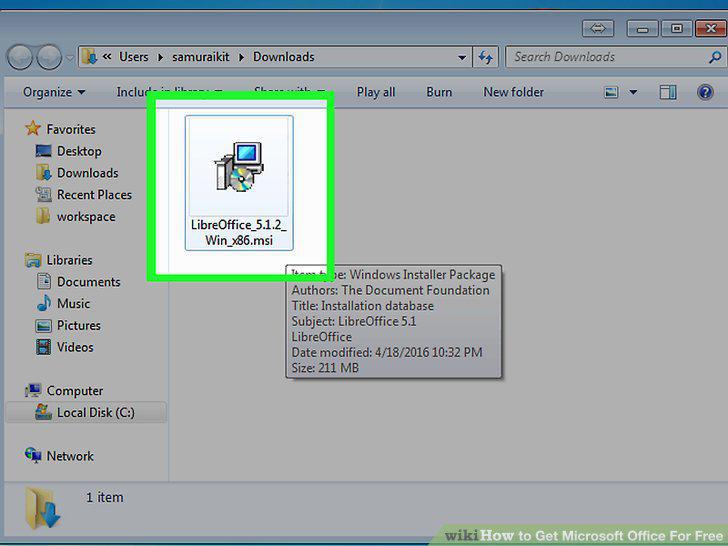Select Libraries in the navigation pane
The height and width of the screenshot is (546, 728).
(x=69, y=260)
